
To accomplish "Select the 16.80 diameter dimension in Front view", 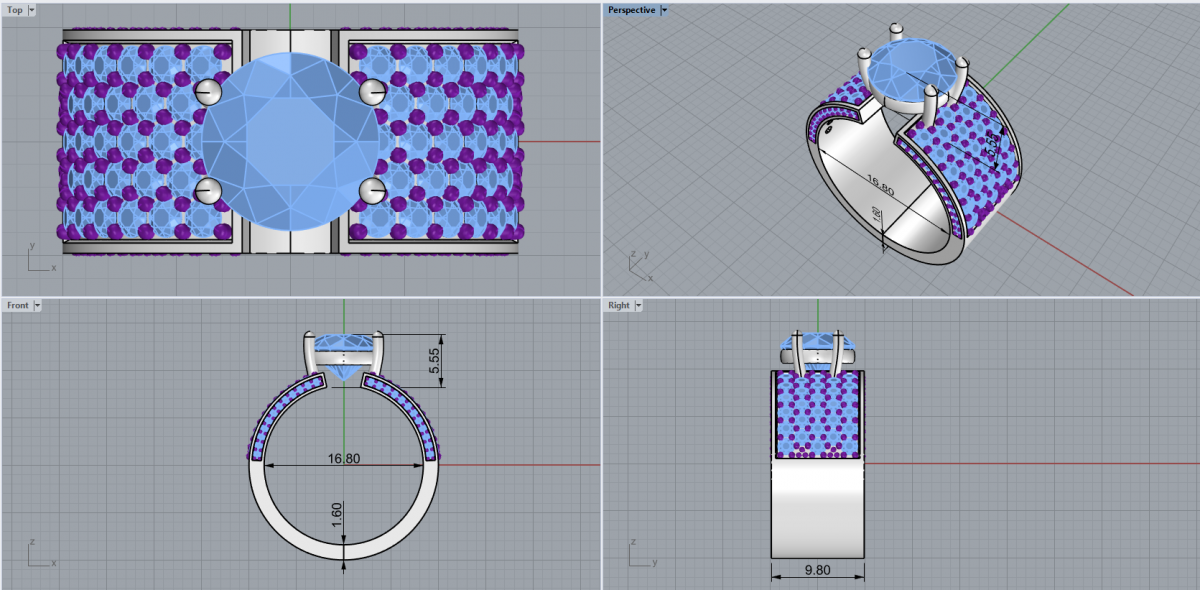I will 344,458.
